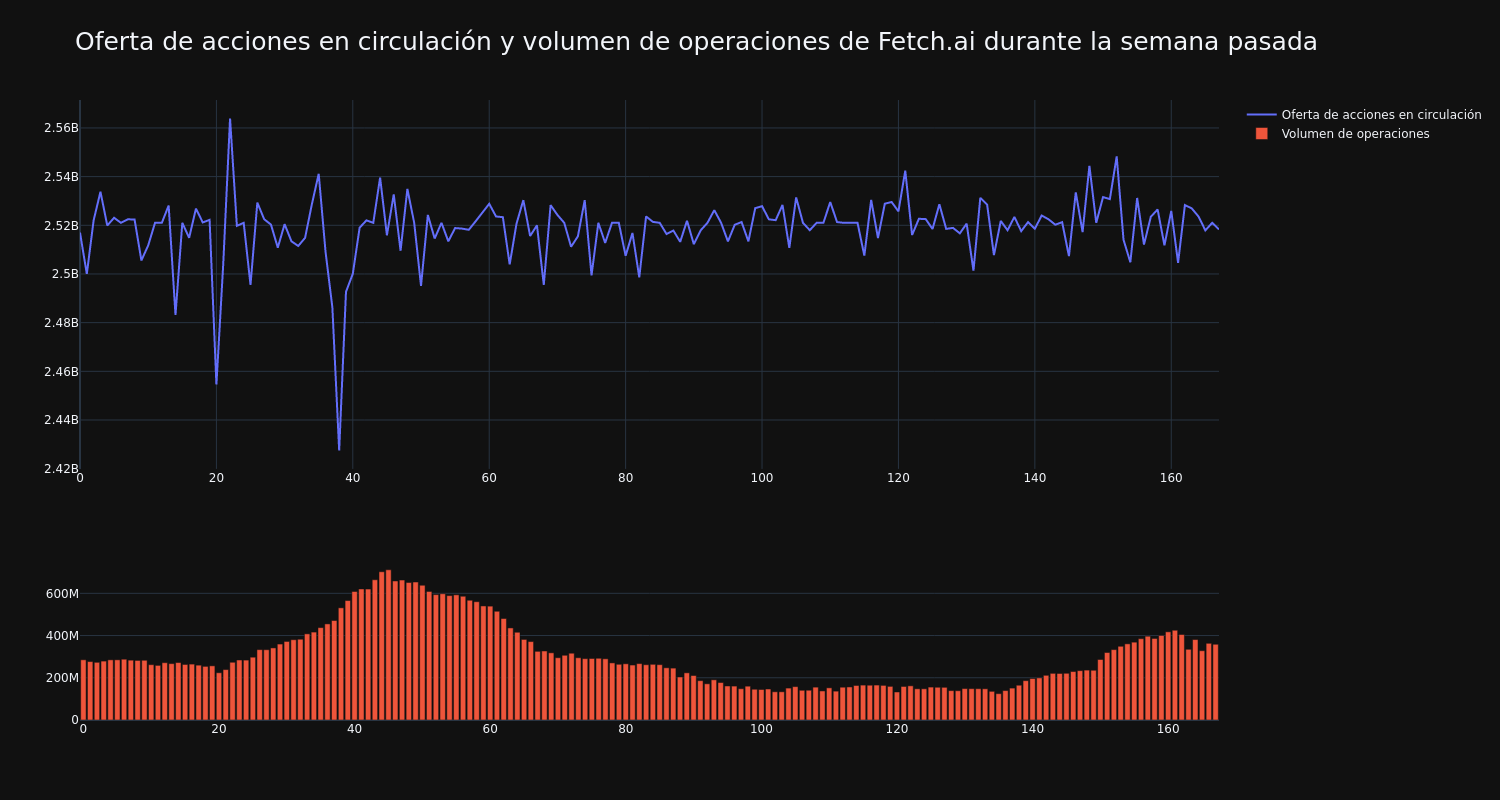Click the lowest dip point of supply line

[x=339, y=450]
